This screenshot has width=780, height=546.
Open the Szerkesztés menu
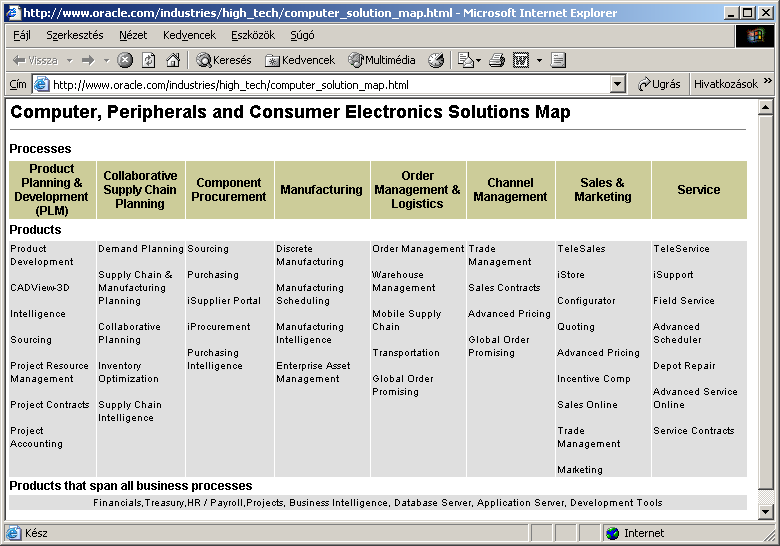click(x=75, y=35)
